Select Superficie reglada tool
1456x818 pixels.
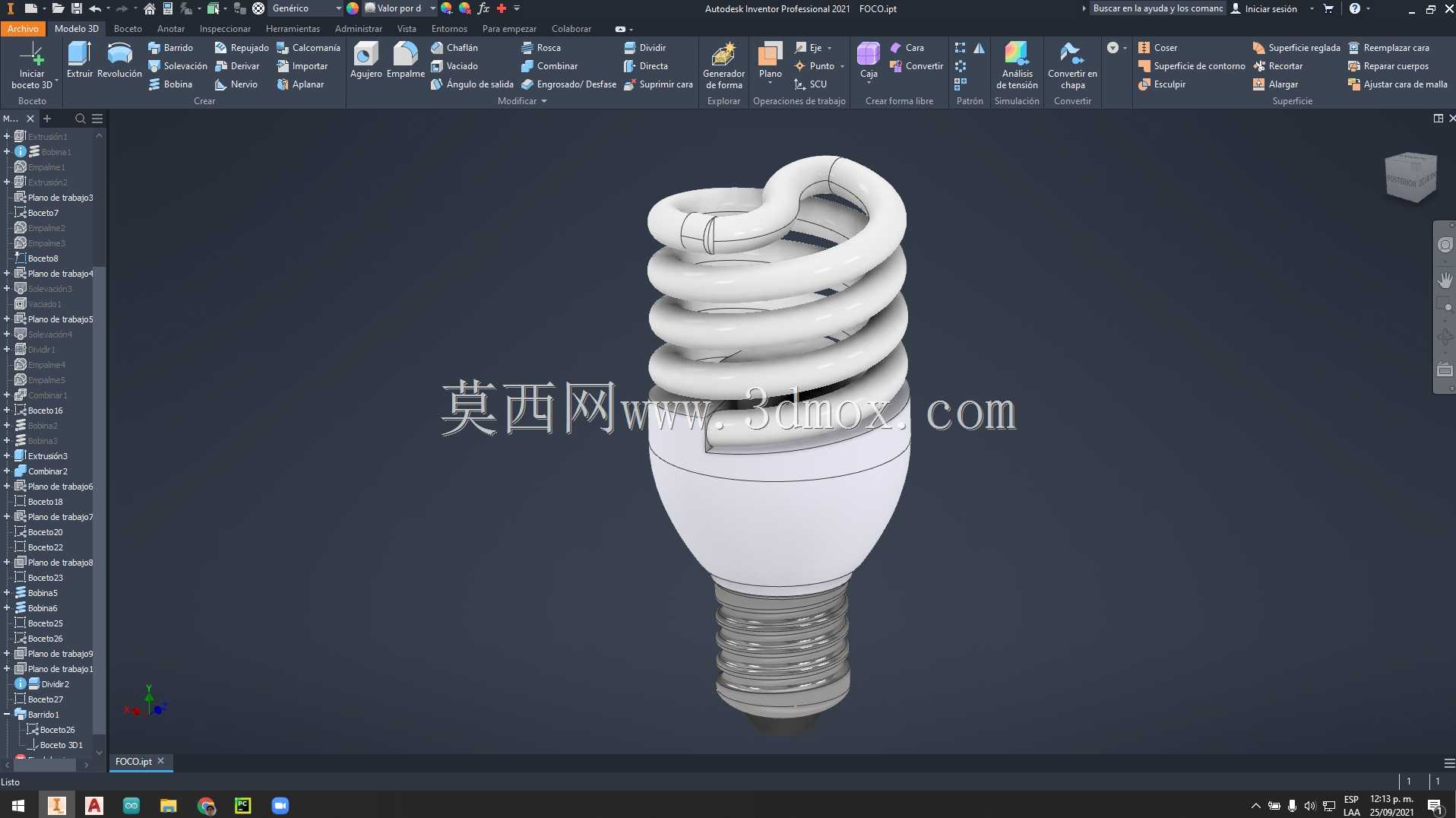1296,47
